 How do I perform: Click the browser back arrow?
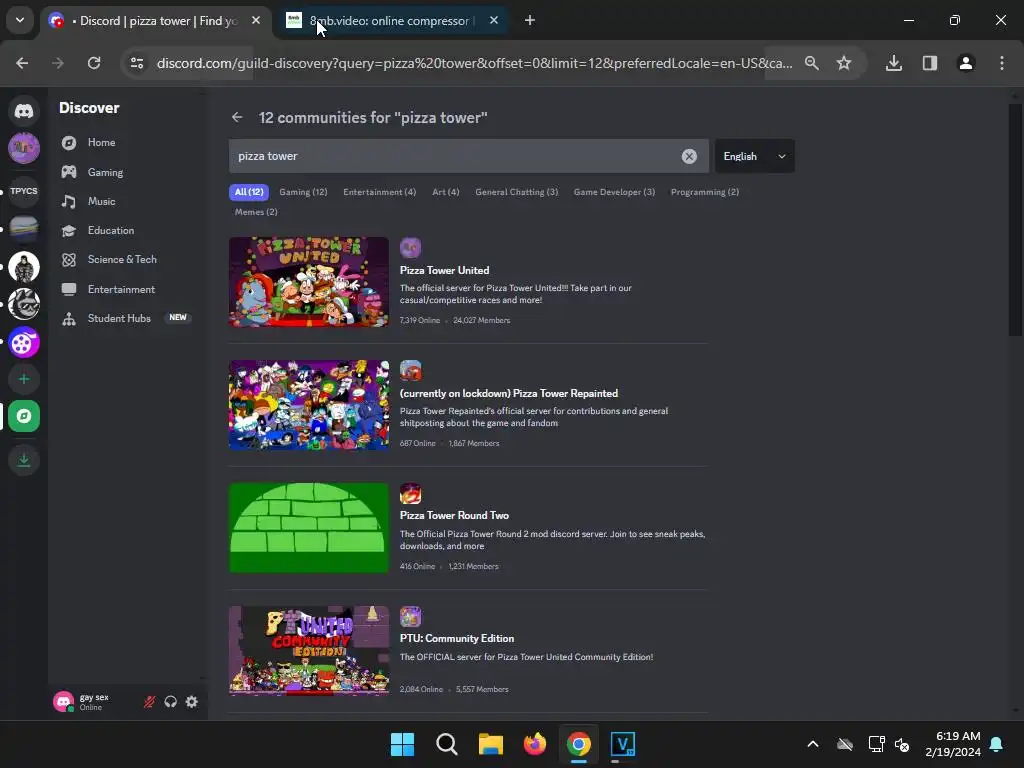22,63
